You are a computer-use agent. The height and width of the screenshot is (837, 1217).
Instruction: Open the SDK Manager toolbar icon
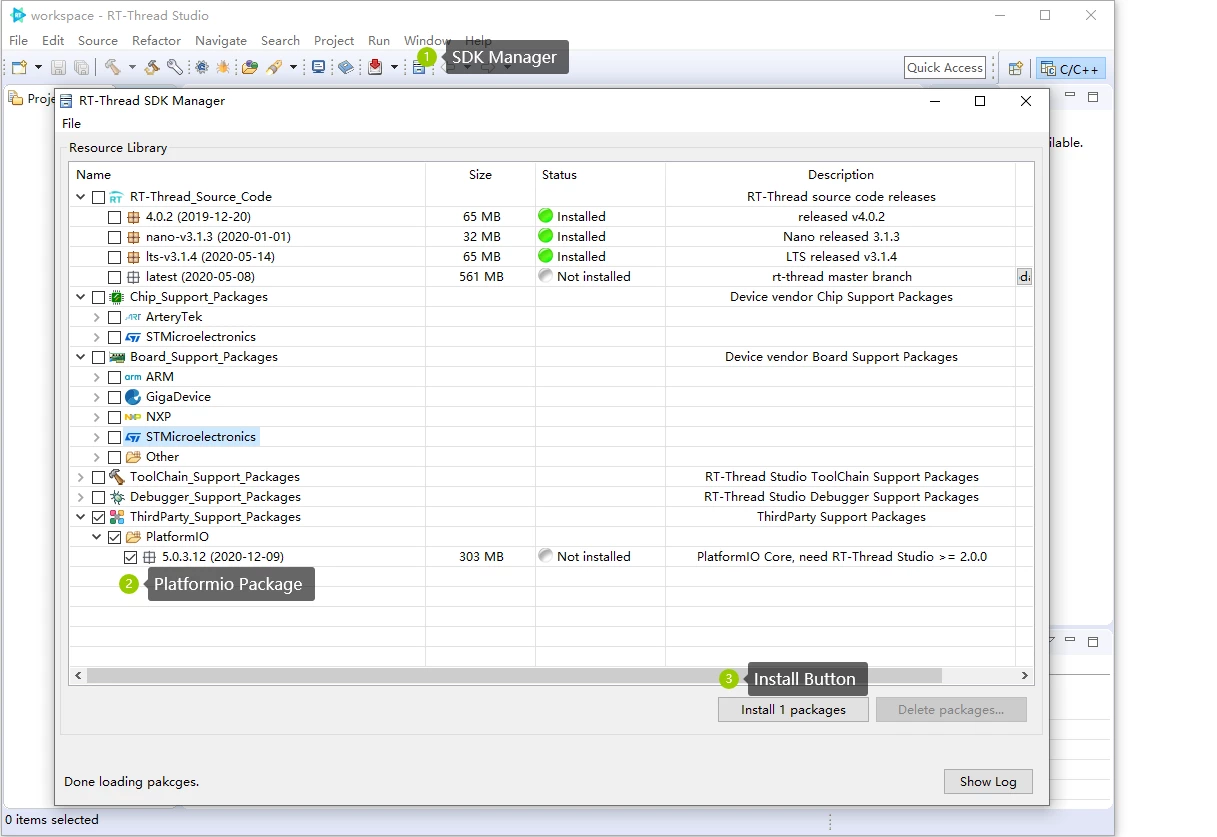419,67
